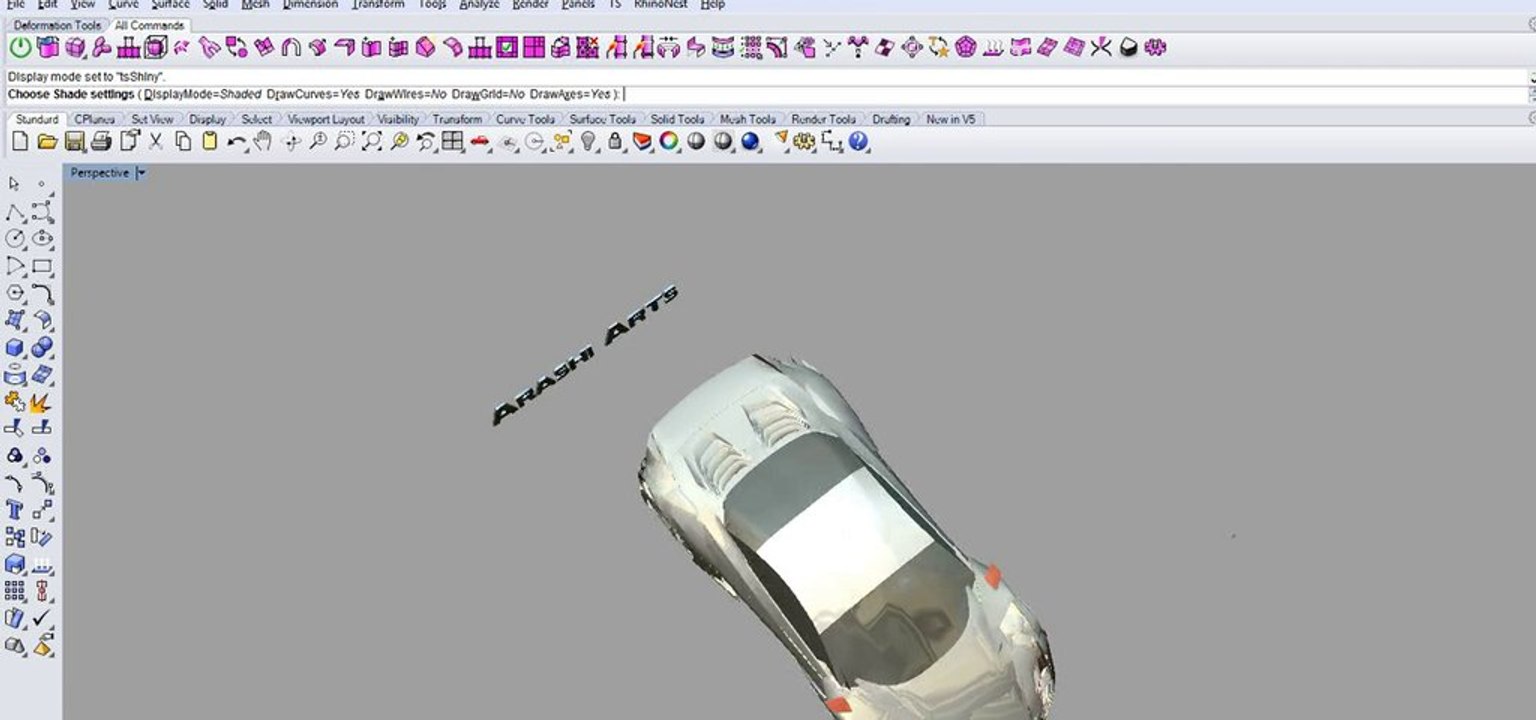Switch to the Viewport Layout toolbar tab

pyautogui.click(x=326, y=119)
